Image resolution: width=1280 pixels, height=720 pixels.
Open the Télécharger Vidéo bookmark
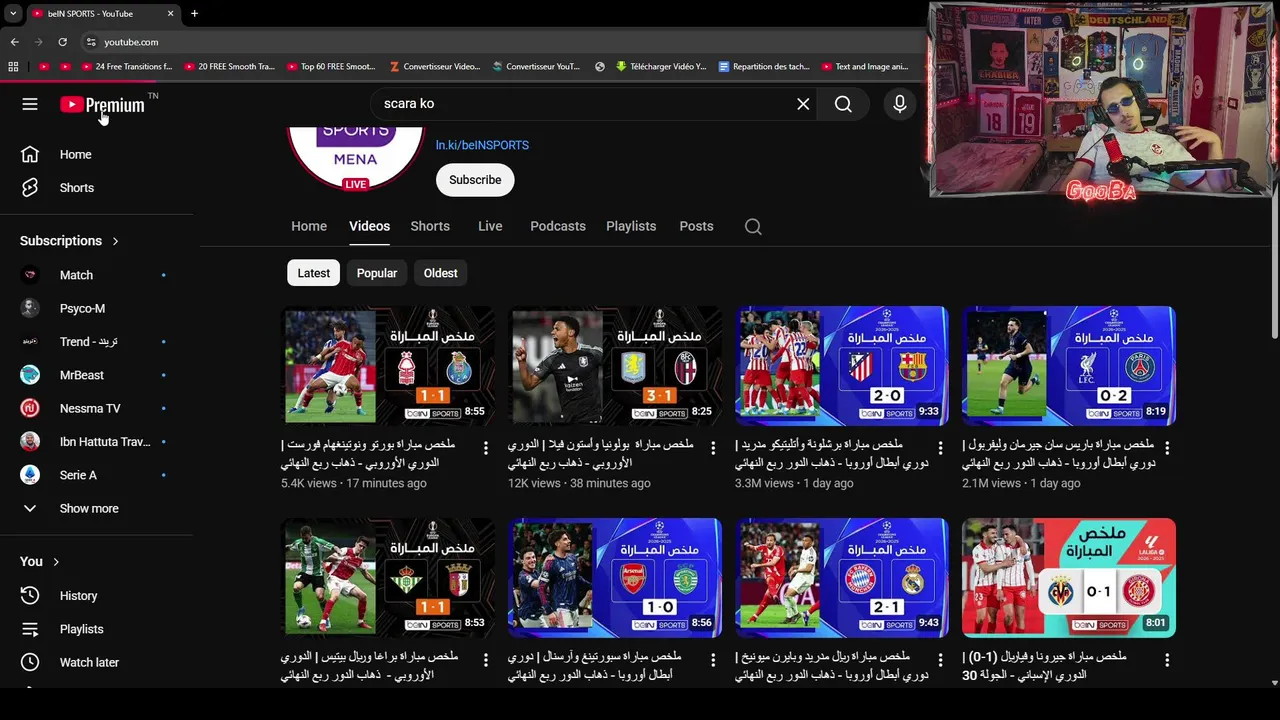pyautogui.click(x=661, y=67)
